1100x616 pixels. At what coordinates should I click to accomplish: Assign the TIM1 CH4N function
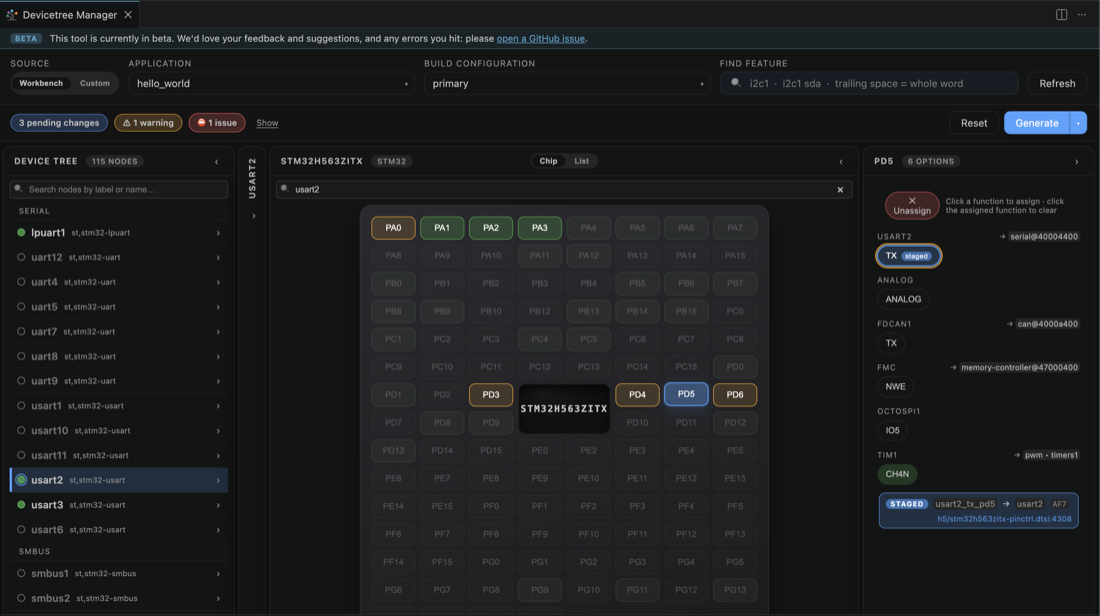(x=897, y=474)
